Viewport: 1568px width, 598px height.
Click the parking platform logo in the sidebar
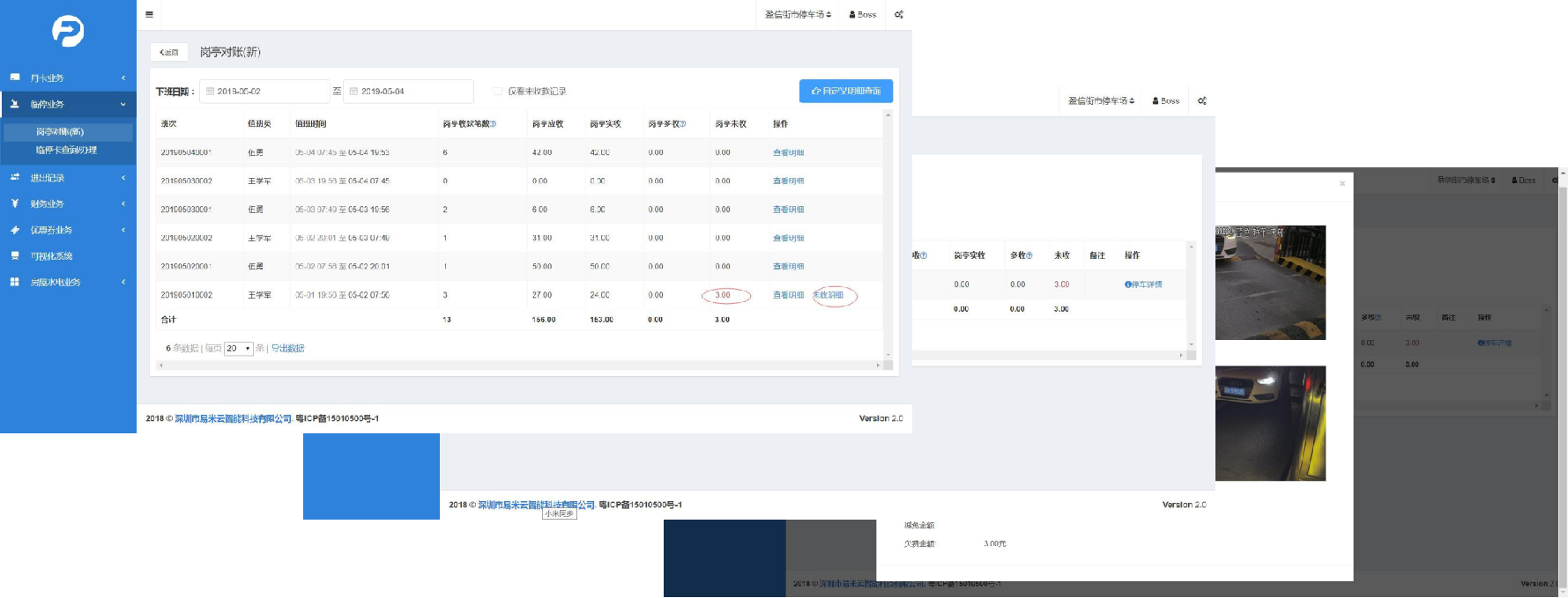(68, 31)
